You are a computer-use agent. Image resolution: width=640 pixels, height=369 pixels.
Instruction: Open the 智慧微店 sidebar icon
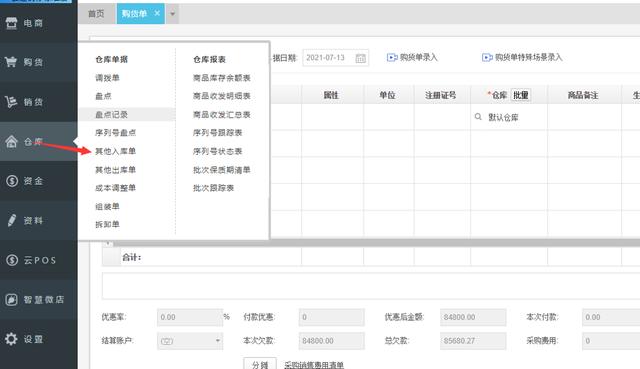pos(11,300)
